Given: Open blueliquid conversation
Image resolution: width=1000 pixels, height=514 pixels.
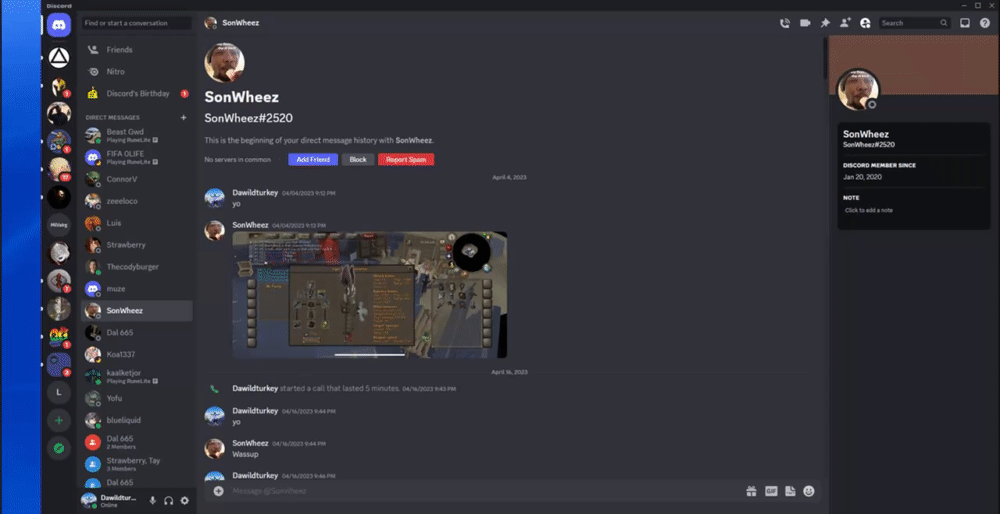Looking at the screenshot, I should [x=137, y=420].
